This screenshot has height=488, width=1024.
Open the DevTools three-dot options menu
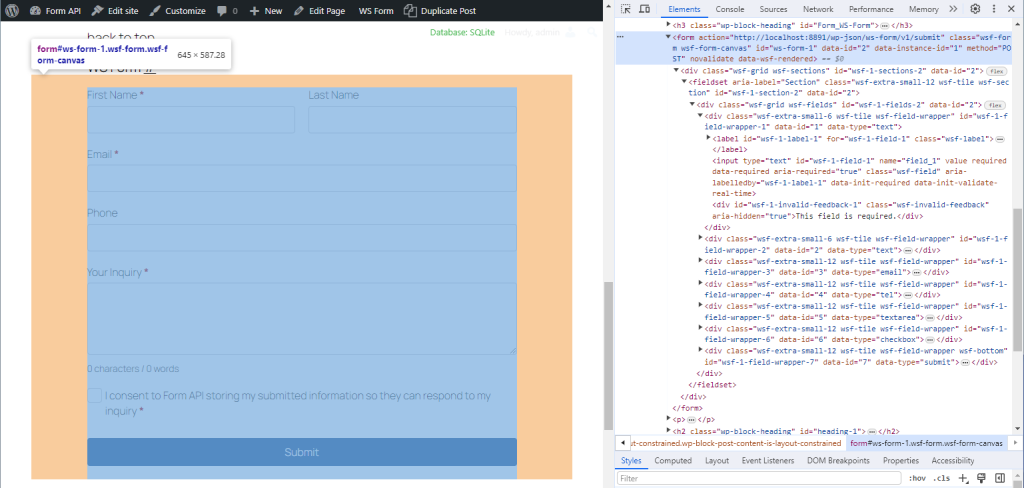pyautogui.click(x=993, y=9)
